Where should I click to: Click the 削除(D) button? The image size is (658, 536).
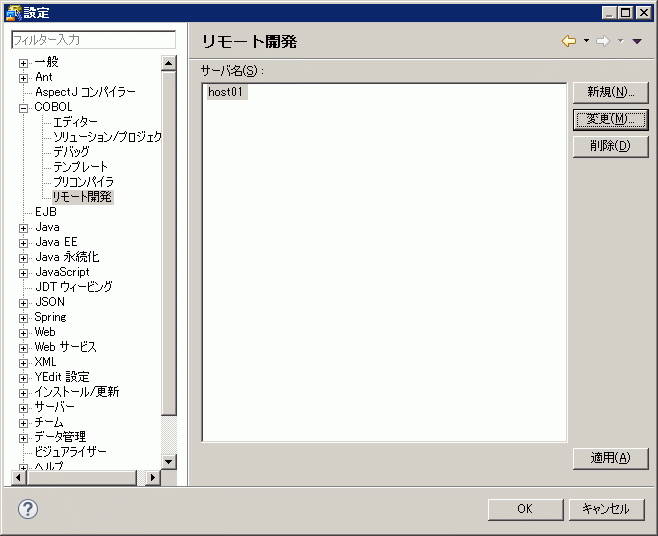pyautogui.click(x=611, y=146)
